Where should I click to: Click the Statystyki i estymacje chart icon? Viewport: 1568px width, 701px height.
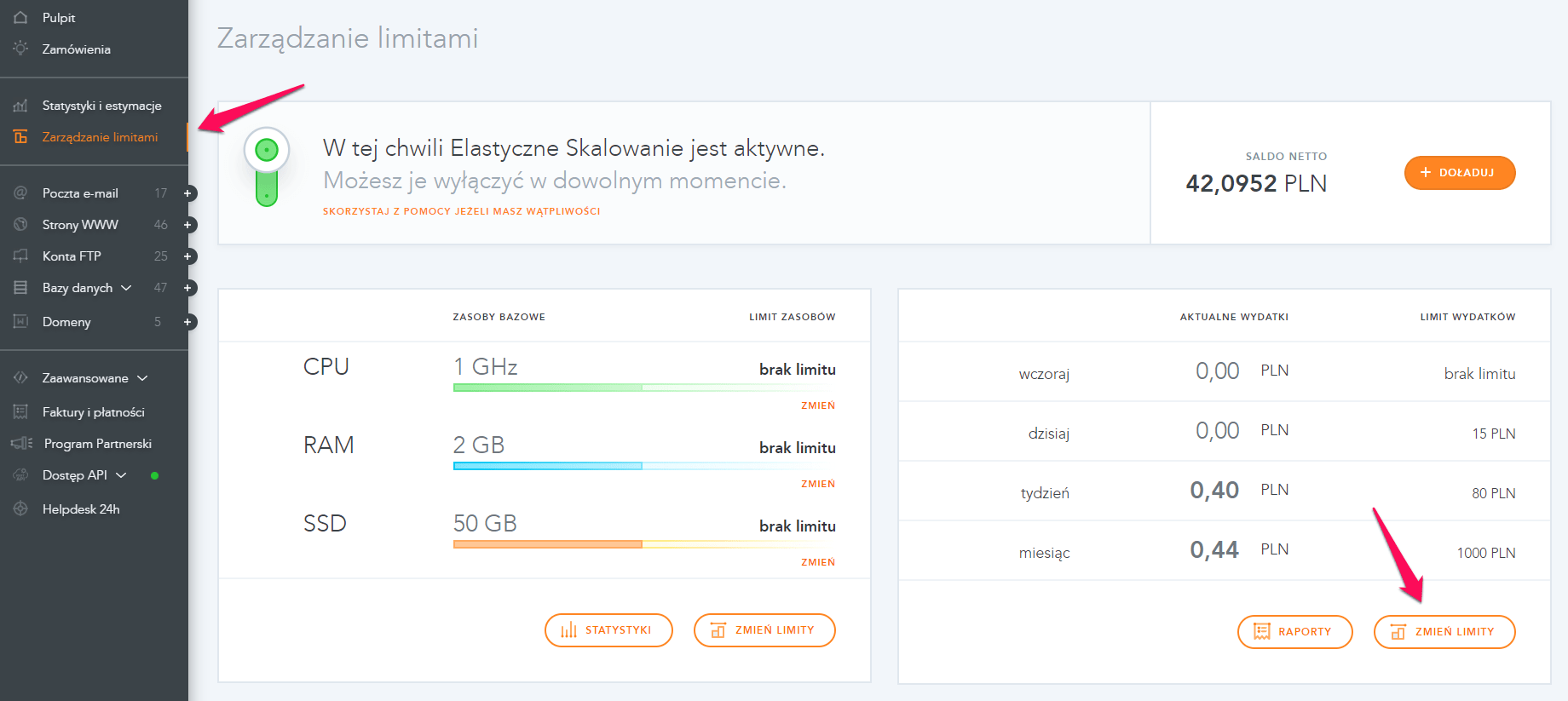pyautogui.click(x=20, y=106)
